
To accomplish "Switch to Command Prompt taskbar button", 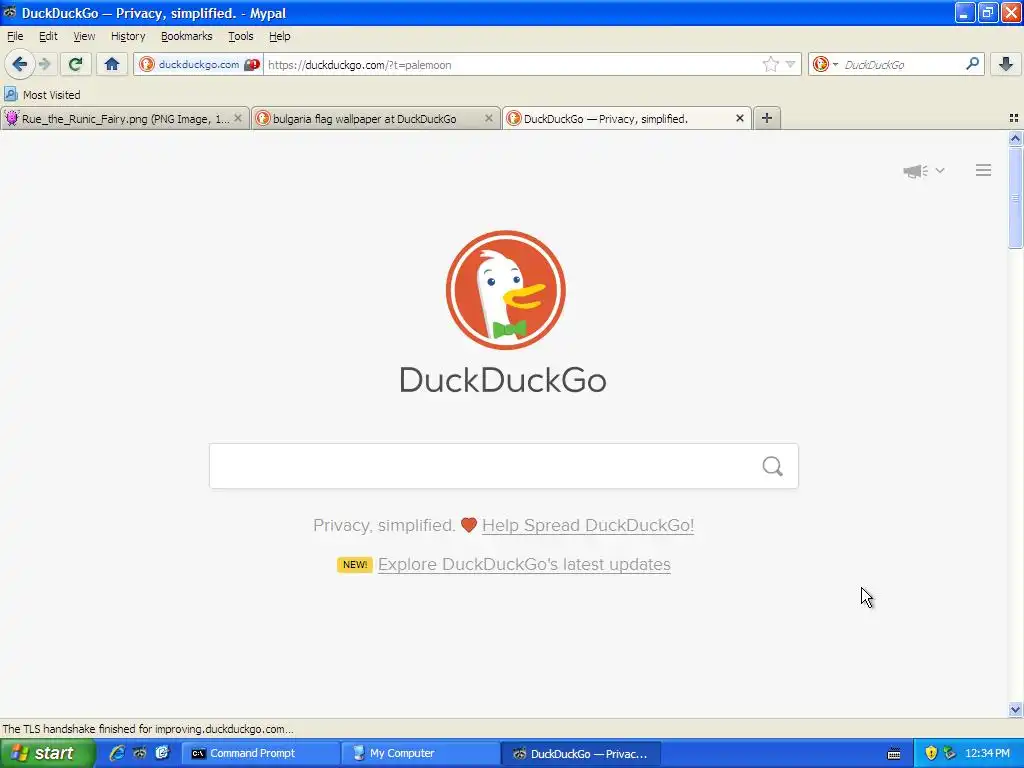I will click(259, 753).
